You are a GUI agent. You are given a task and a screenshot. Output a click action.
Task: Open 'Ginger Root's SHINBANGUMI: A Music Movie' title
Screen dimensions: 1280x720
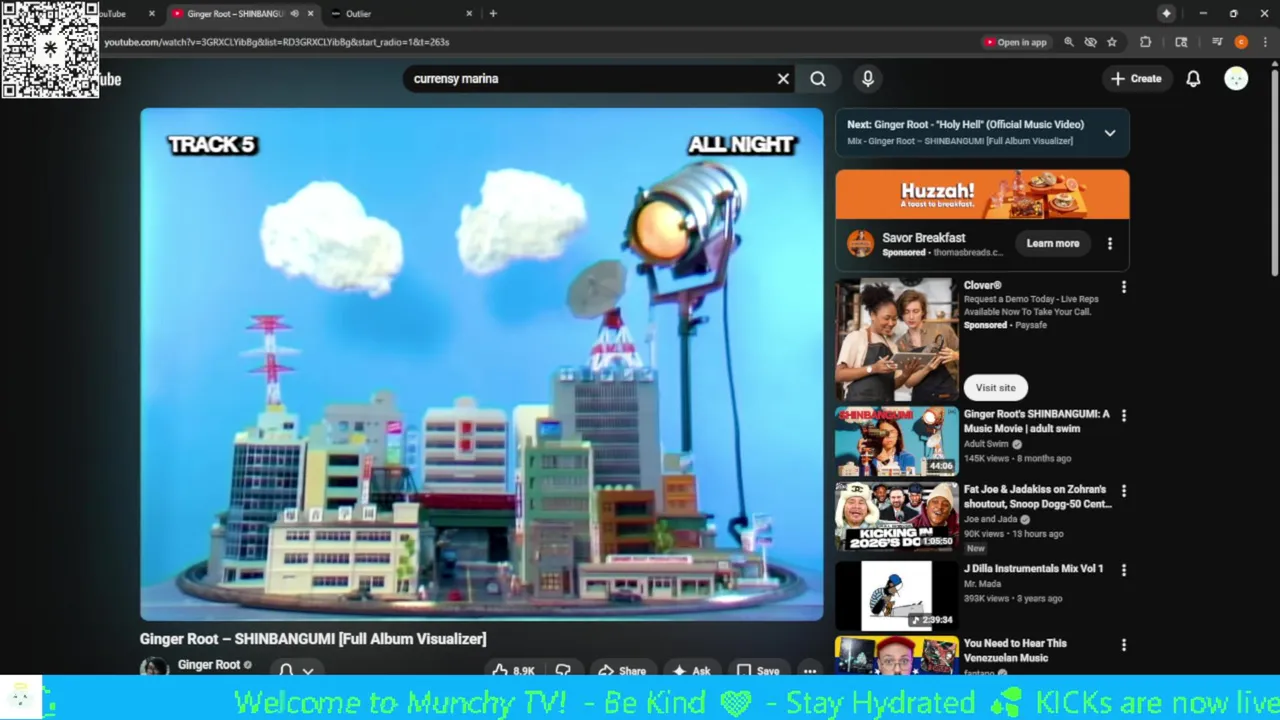point(1036,421)
